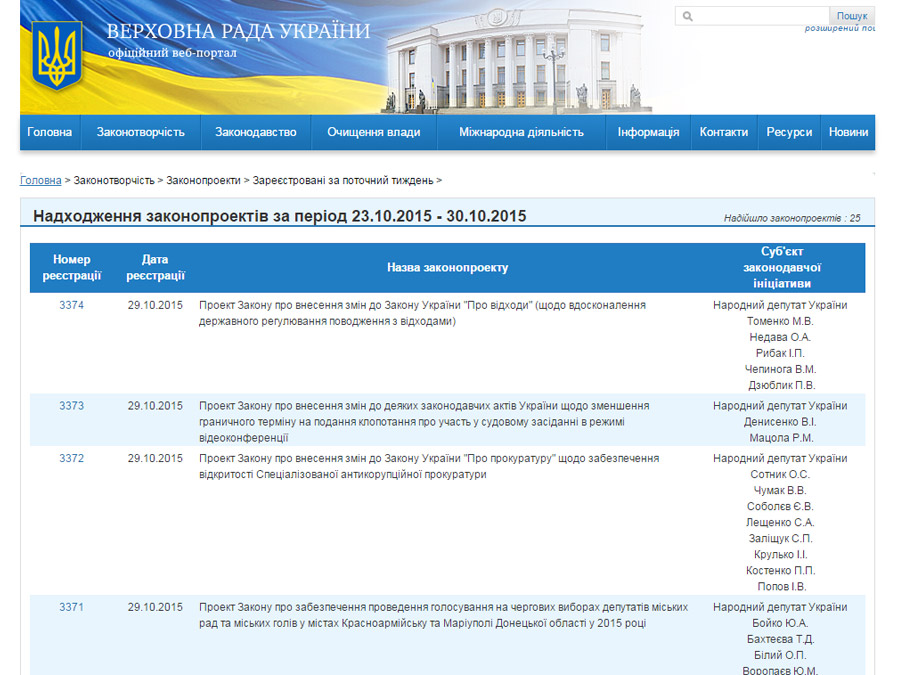The width and height of the screenshot is (900, 675).
Task: Click the Назва законопроекту column header
Action: (x=448, y=267)
